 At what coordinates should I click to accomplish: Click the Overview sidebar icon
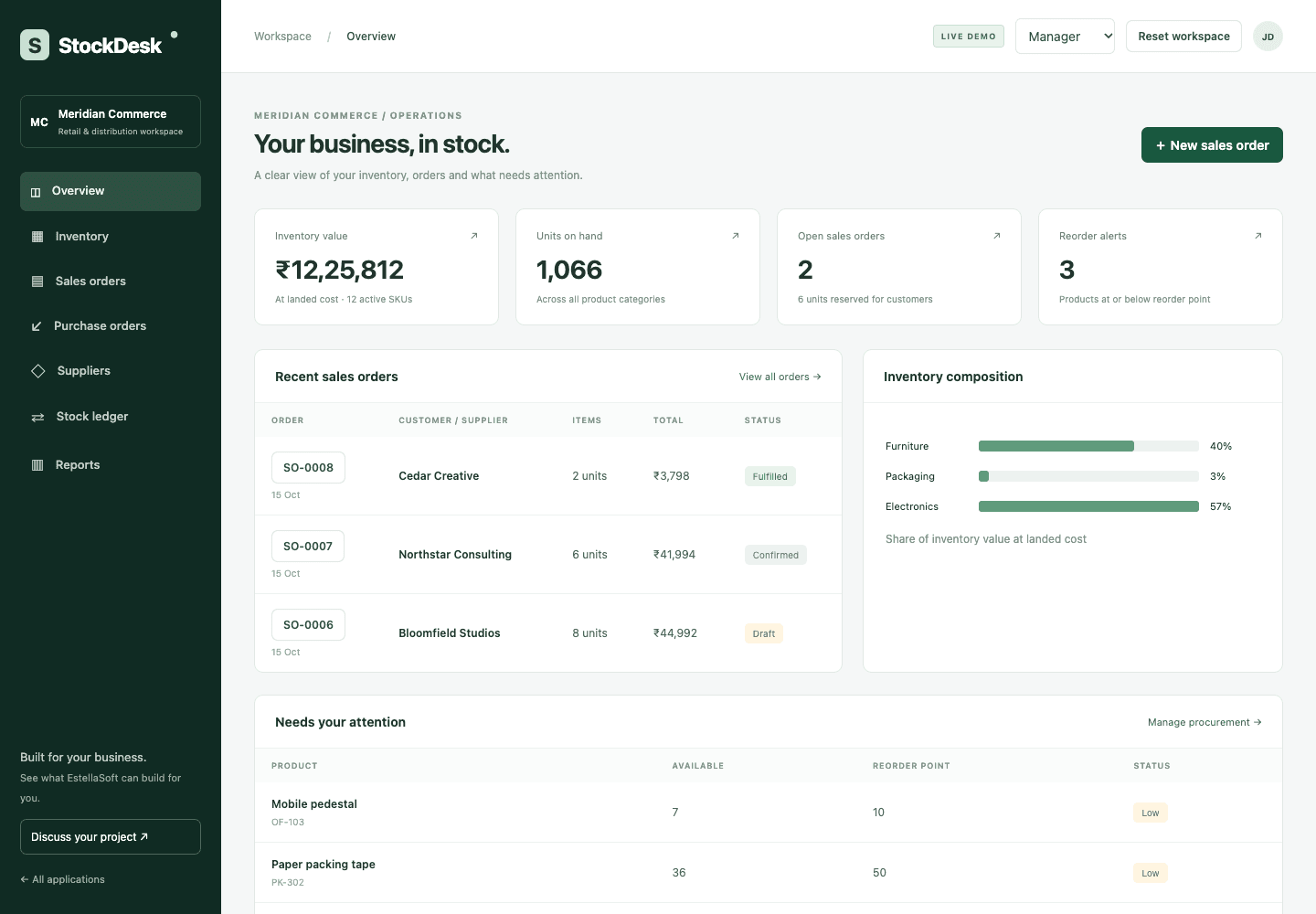click(x=36, y=192)
